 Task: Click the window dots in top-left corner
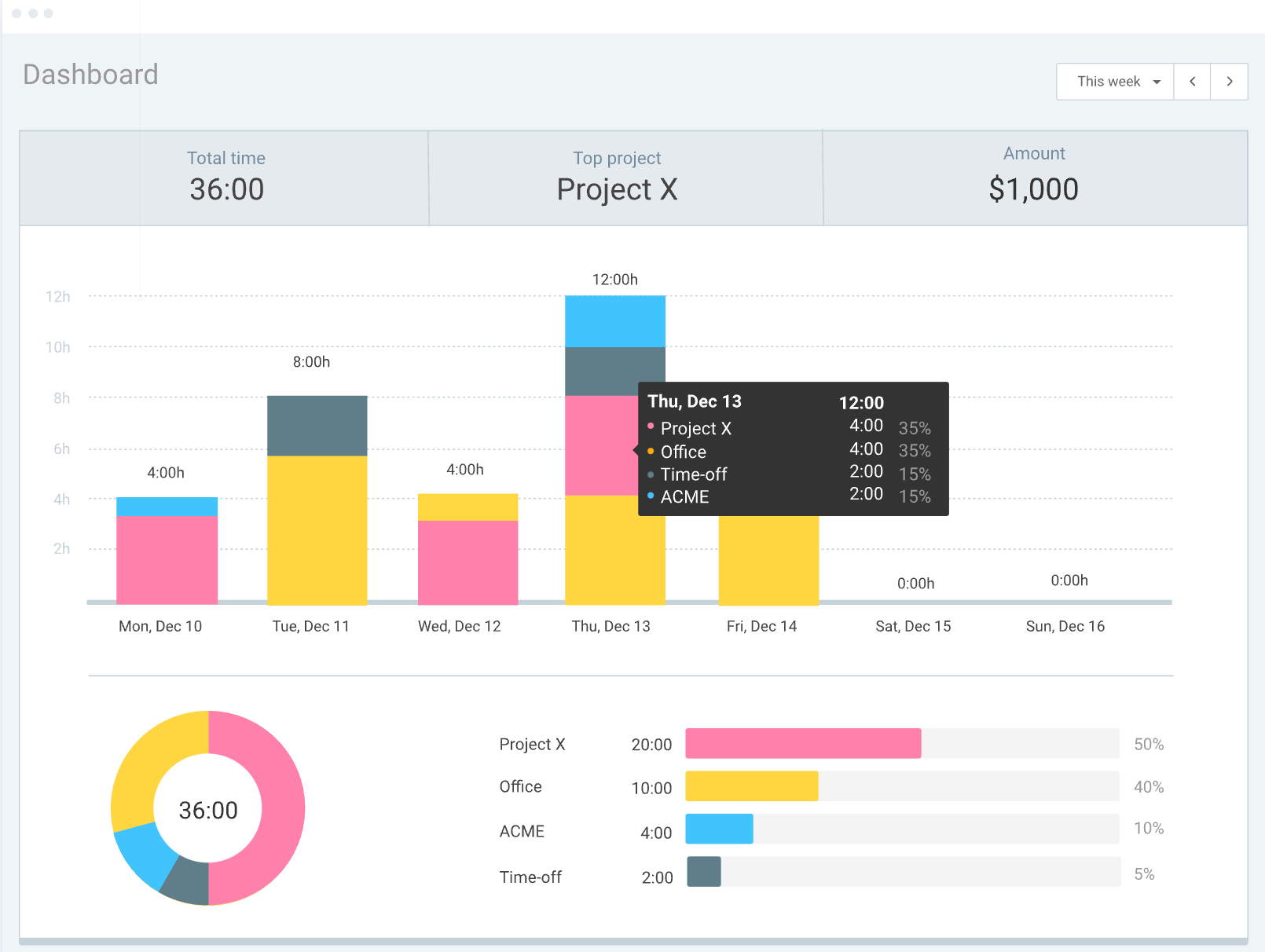pos(34,13)
